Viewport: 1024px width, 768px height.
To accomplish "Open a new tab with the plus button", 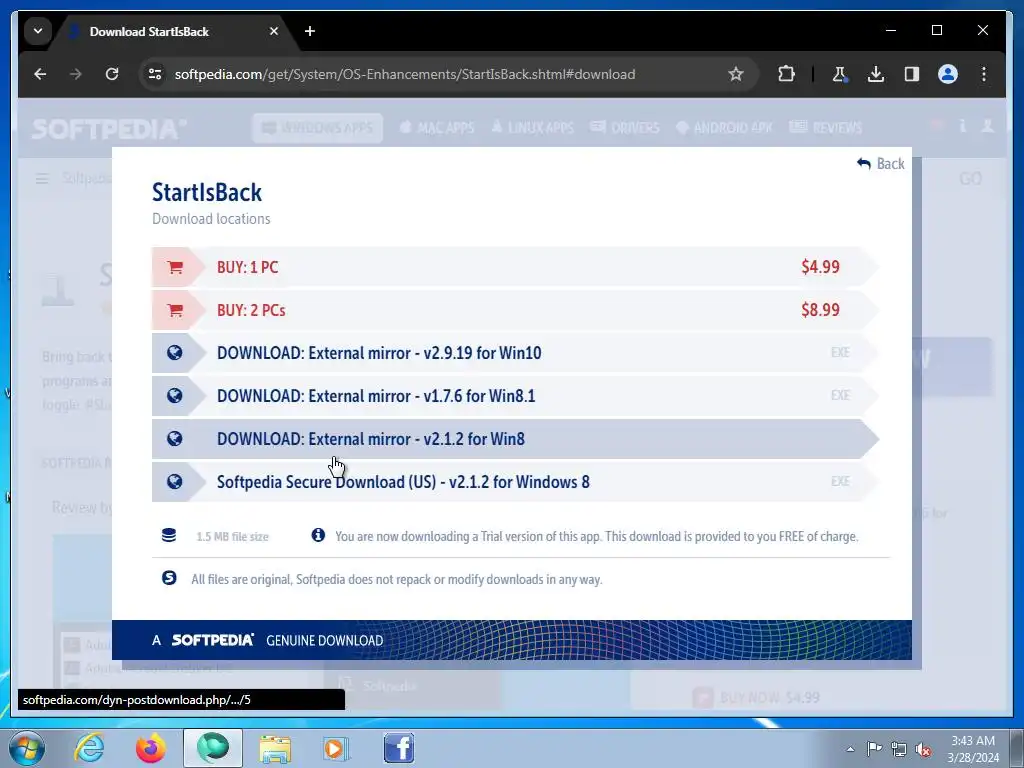I will coord(310,31).
